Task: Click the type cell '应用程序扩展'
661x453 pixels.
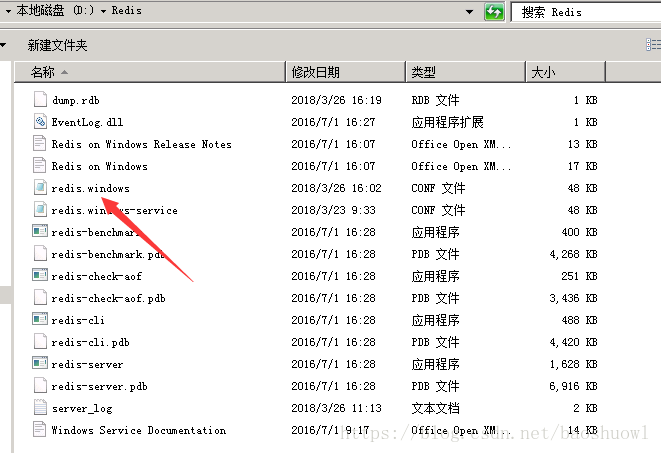Action: click(x=448, y=122)
